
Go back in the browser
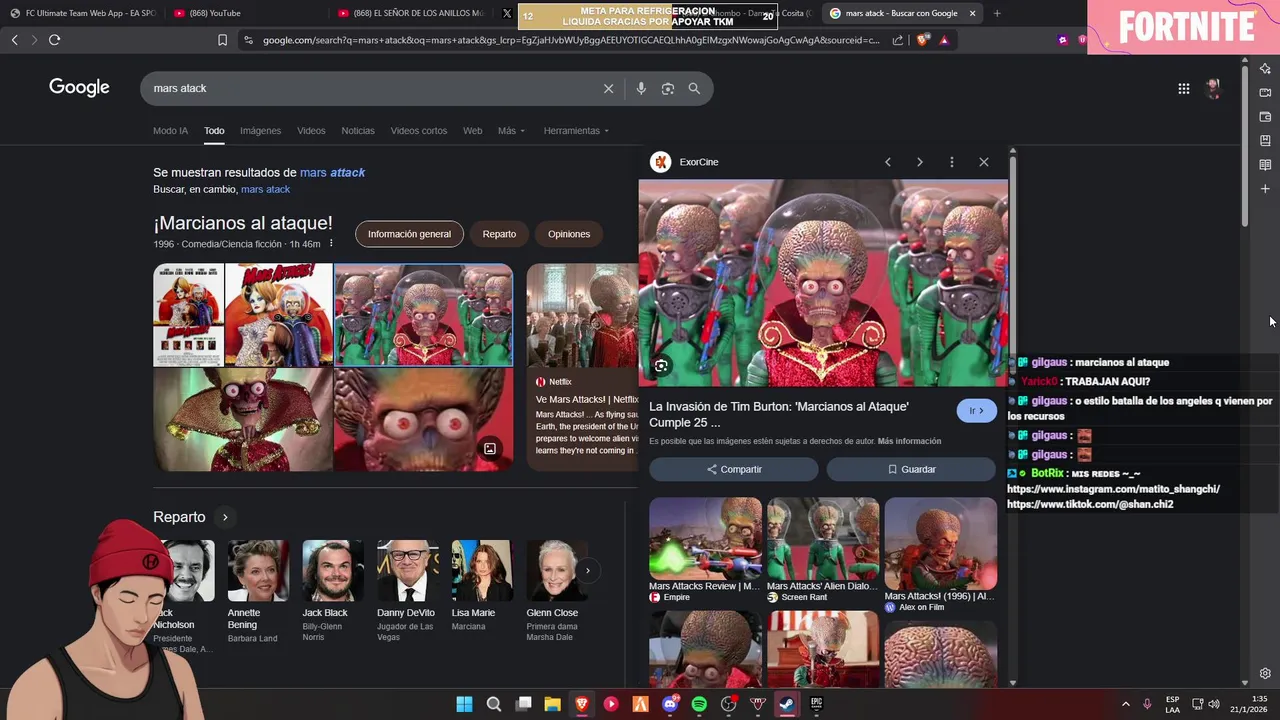[14, 40]
